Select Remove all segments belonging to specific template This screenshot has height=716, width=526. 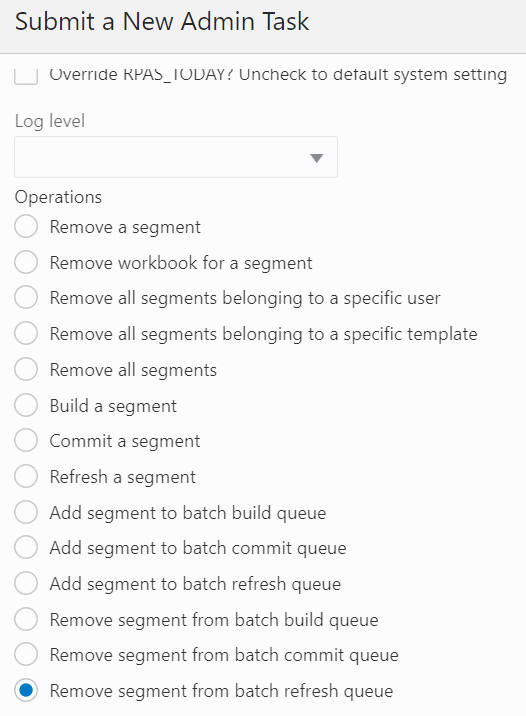(26, 333)
